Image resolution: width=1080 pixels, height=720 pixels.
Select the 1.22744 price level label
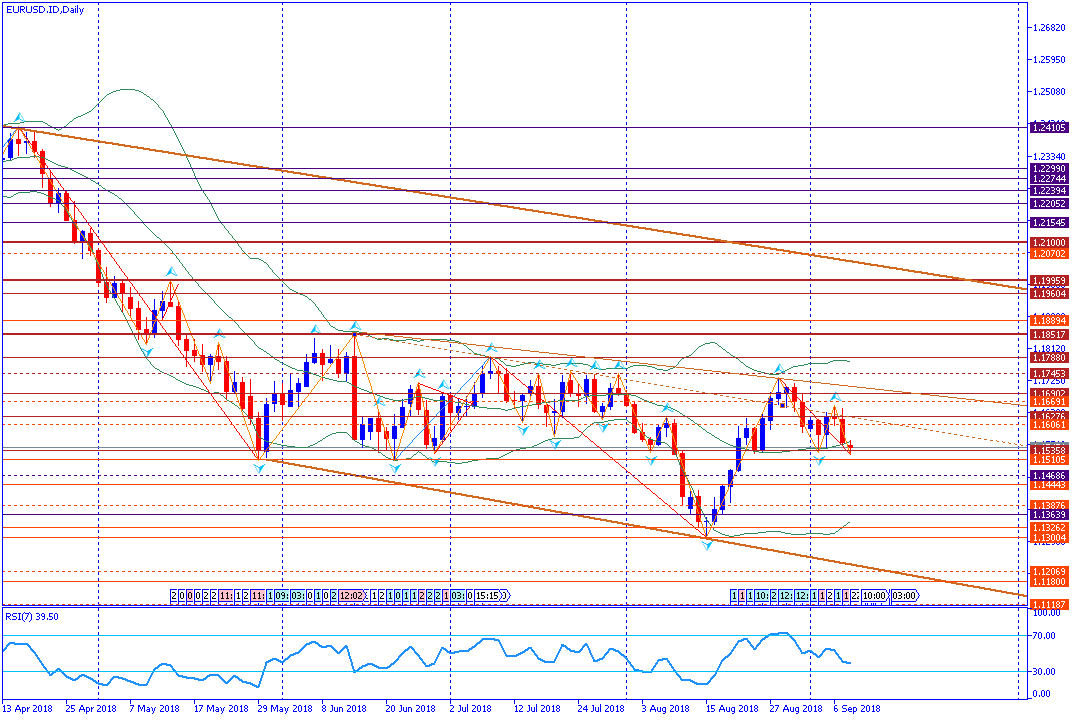click(1049, 178)
